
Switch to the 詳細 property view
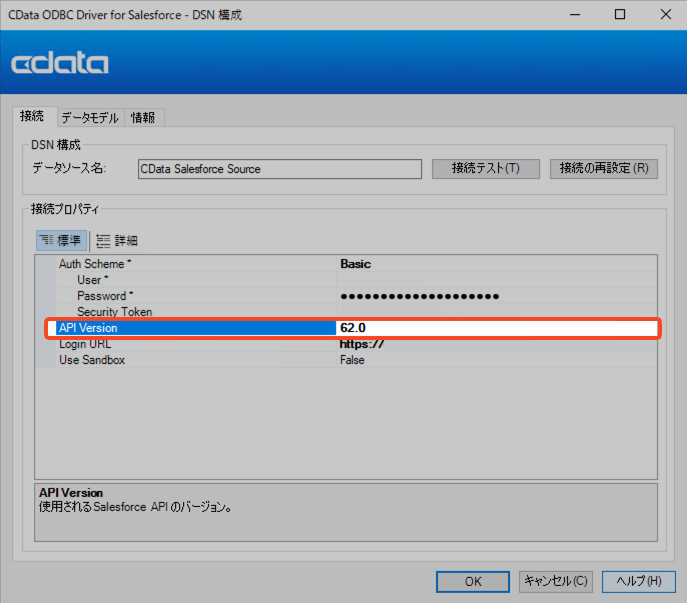coord(117,241)
